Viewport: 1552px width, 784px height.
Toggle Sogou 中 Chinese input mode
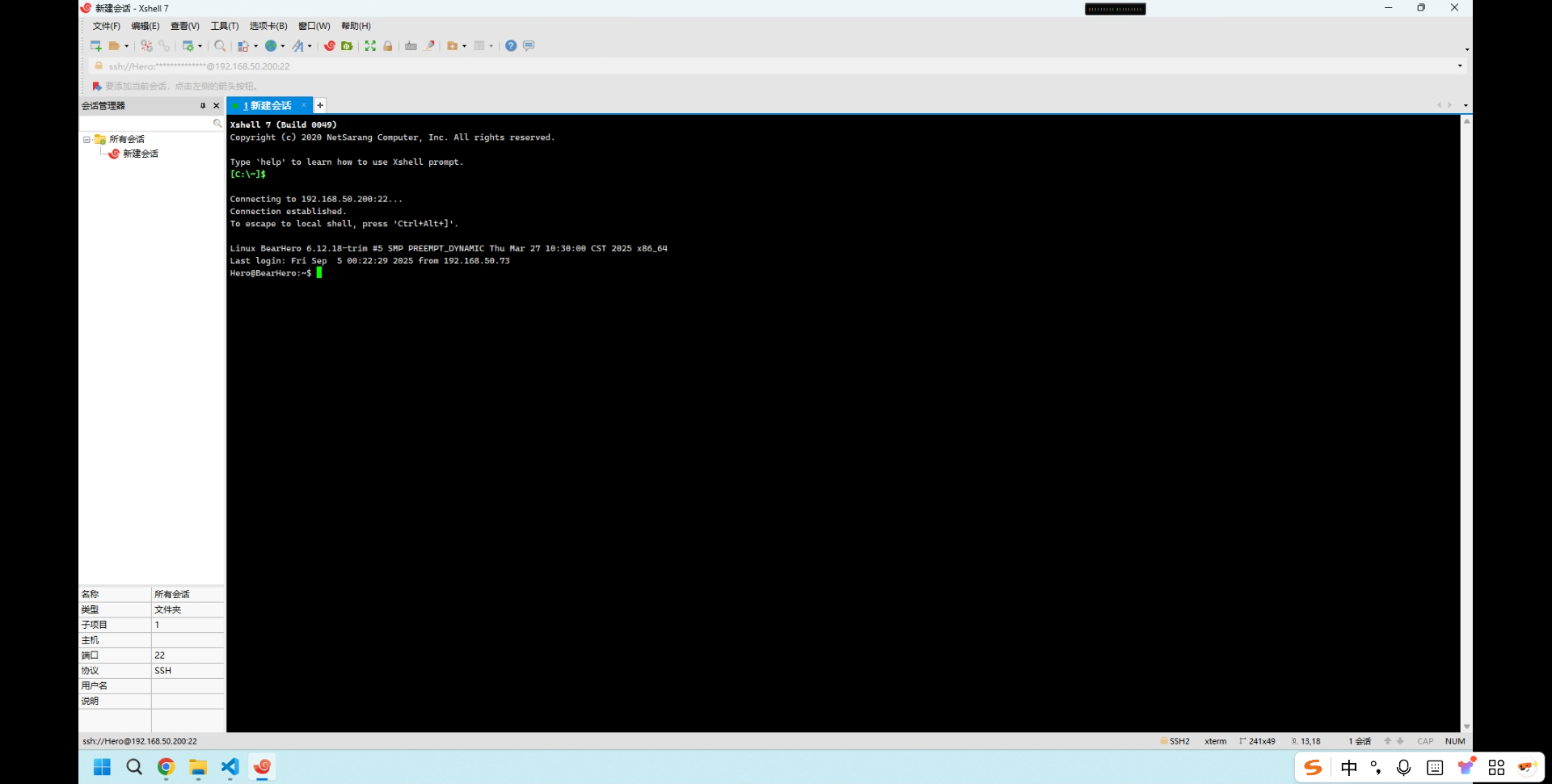[1349, 768]
